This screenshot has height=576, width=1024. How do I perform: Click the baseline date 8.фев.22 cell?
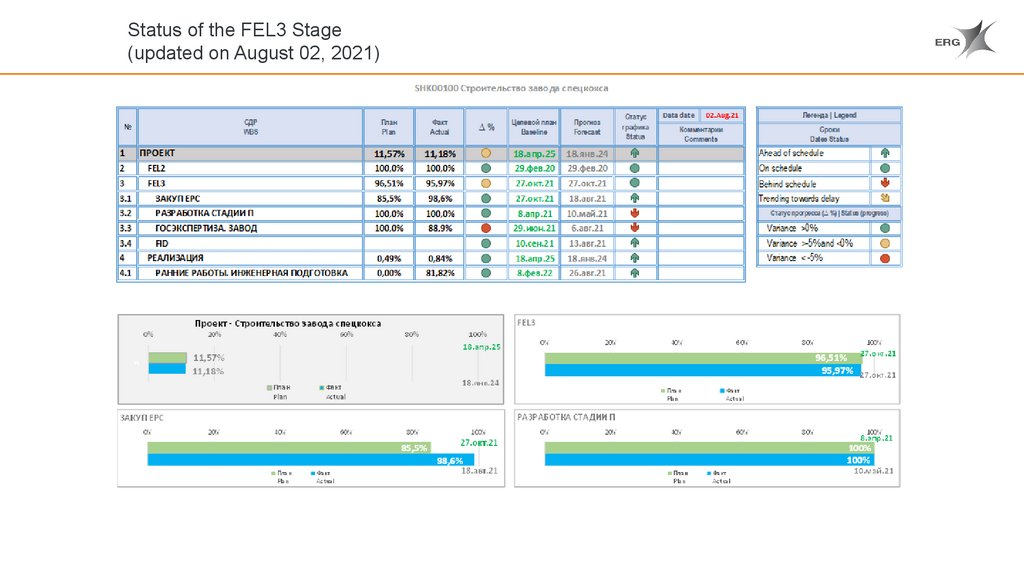pyautogui.click(x=534, y=273)
